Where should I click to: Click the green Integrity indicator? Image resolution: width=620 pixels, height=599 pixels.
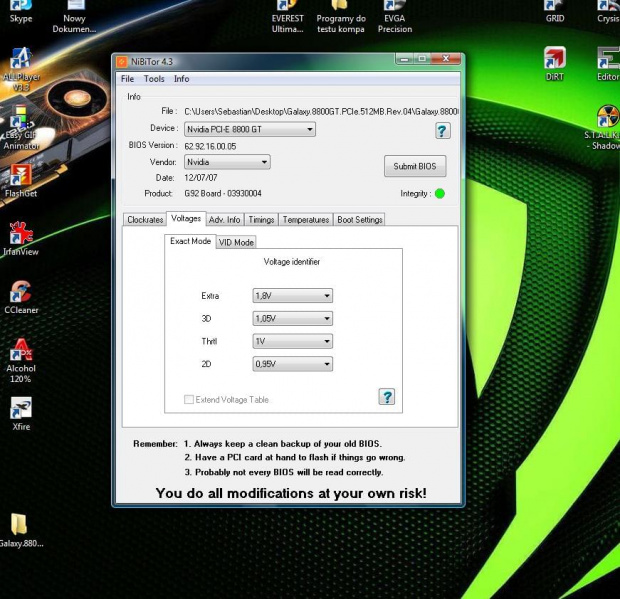tap(440, 194)
